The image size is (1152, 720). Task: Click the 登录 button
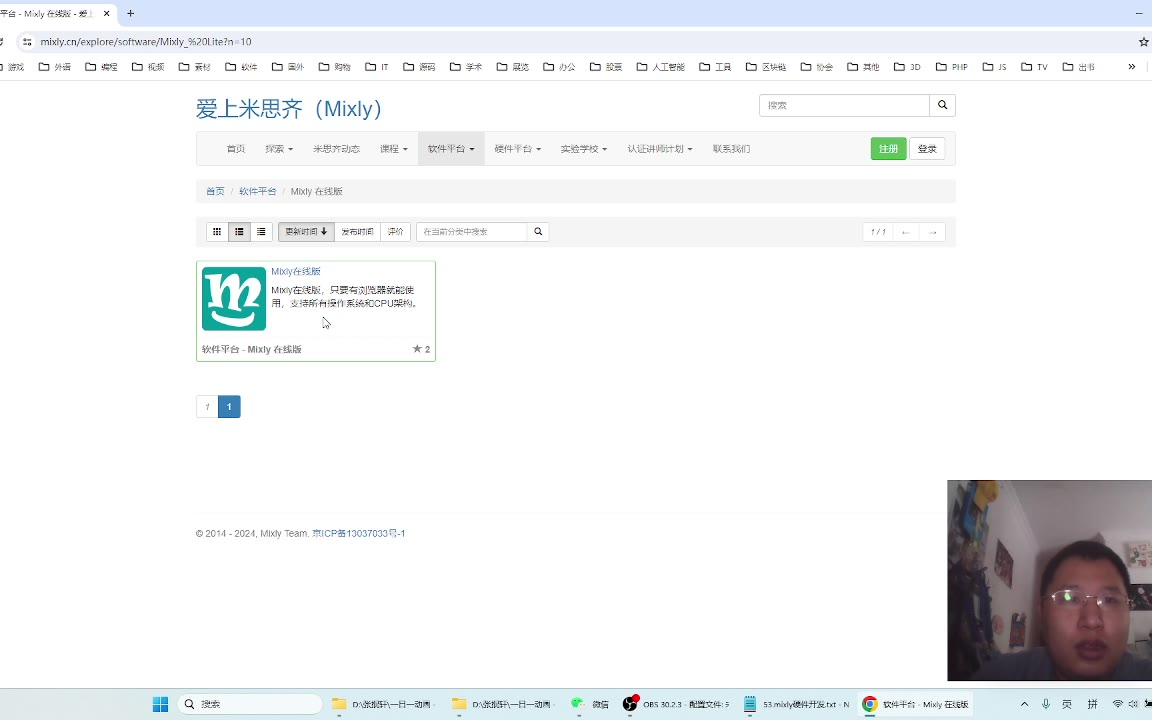click(x=927, y=148)
